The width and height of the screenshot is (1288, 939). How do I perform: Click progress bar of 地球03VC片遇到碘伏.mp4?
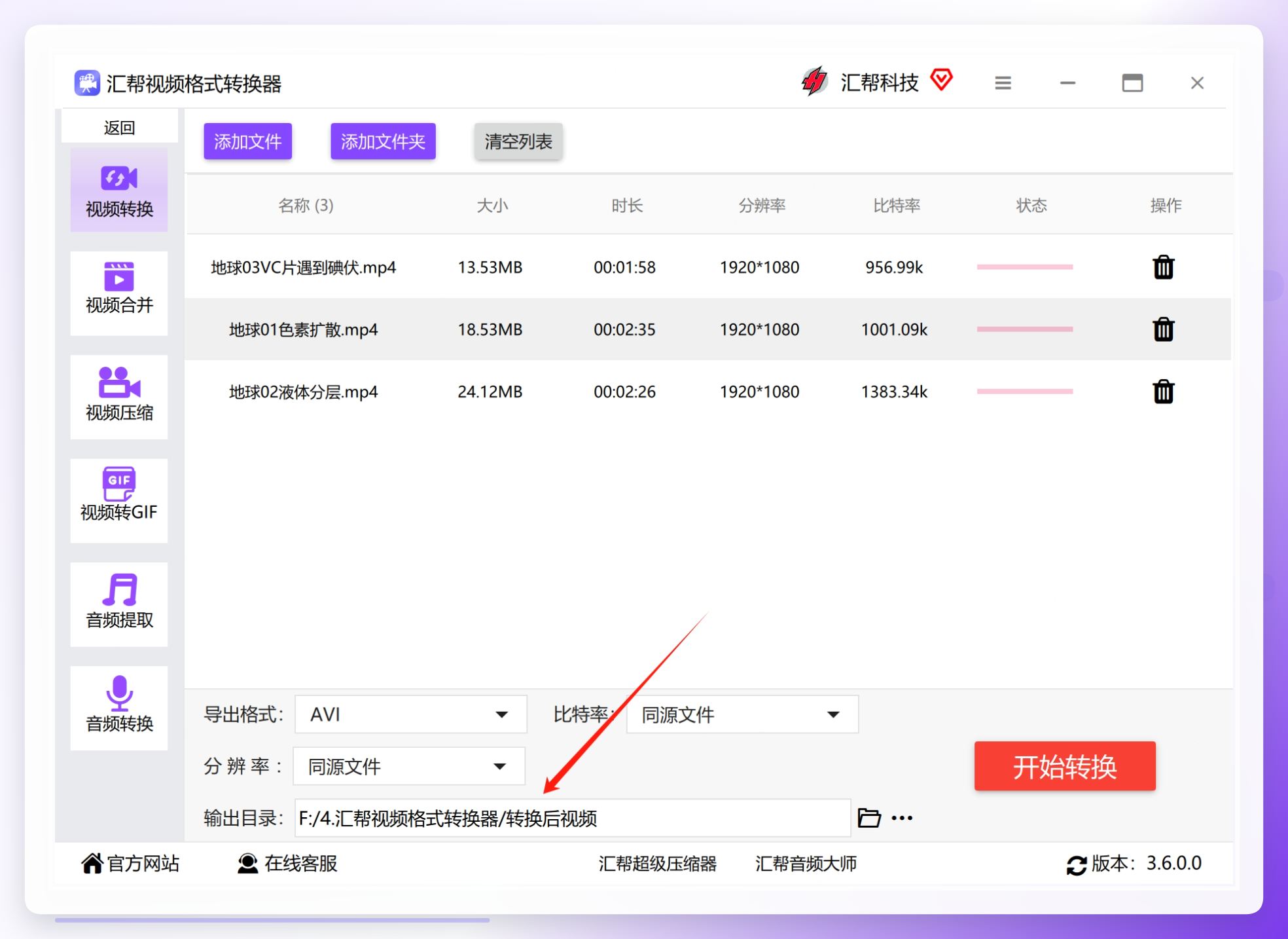1025,267
